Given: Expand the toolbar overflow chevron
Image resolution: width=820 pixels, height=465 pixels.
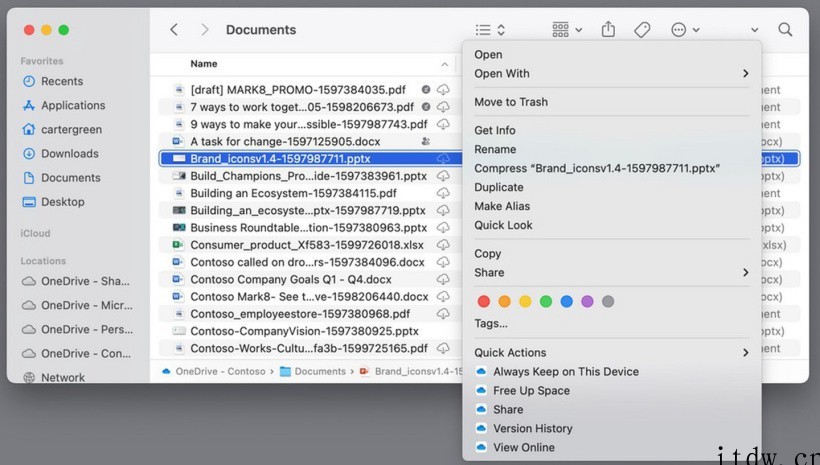Looking at the screenshot, I should (x=754, y=30).
